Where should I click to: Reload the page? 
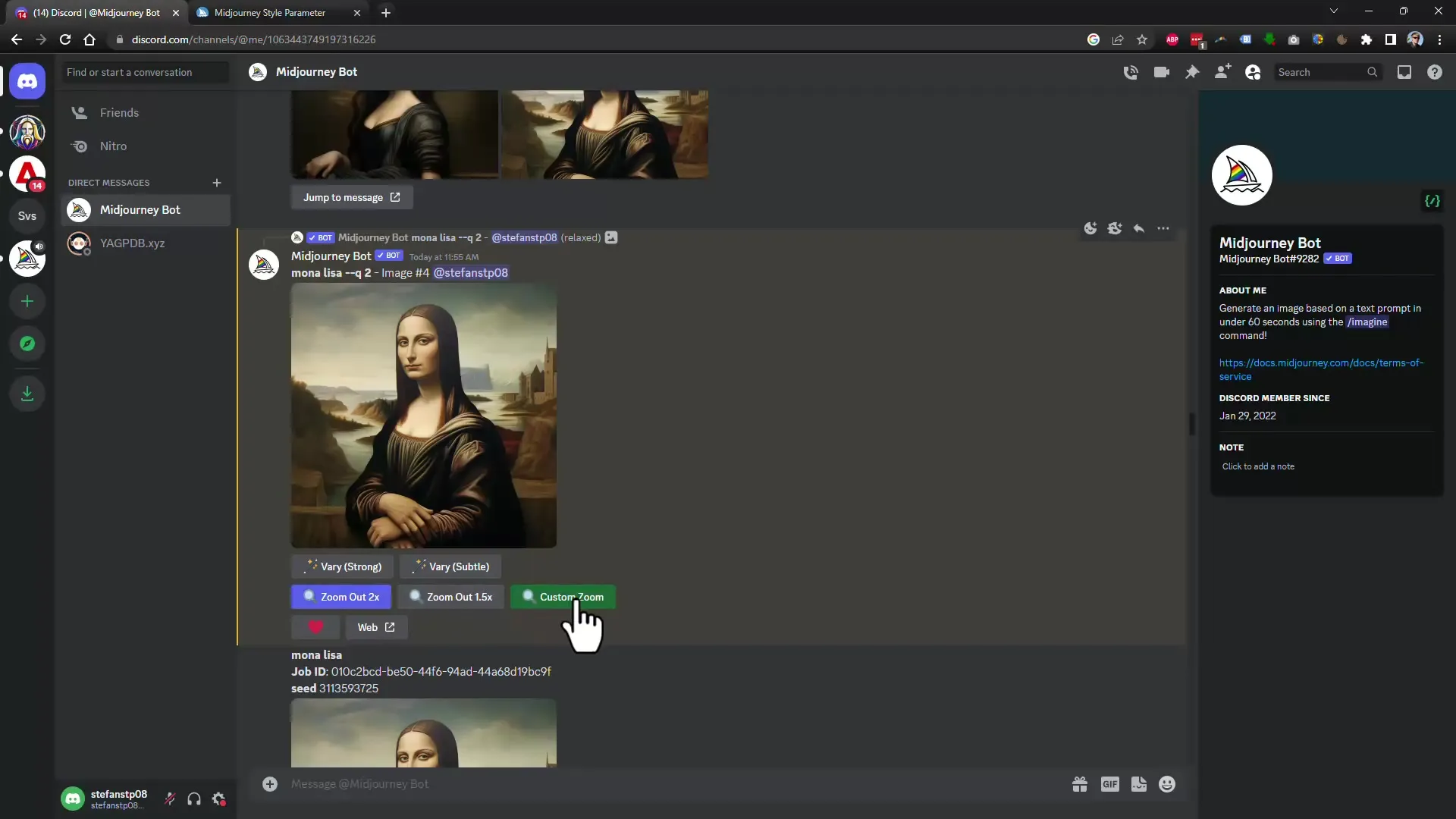[x=65, y=39]
